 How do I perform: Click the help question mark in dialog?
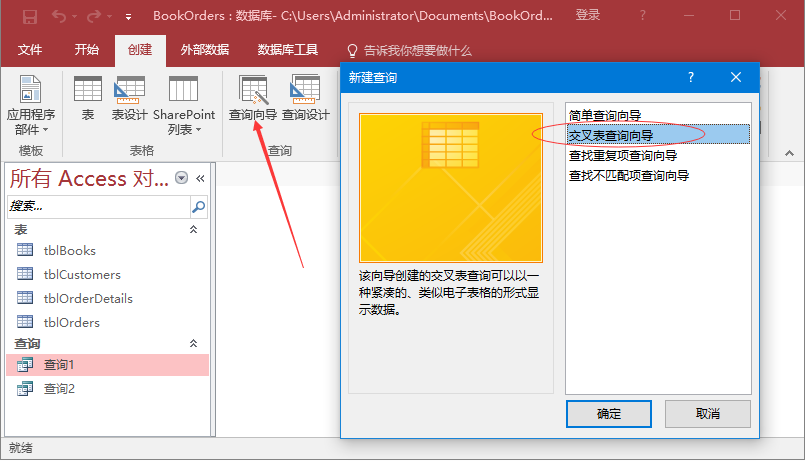pos(690,77)
